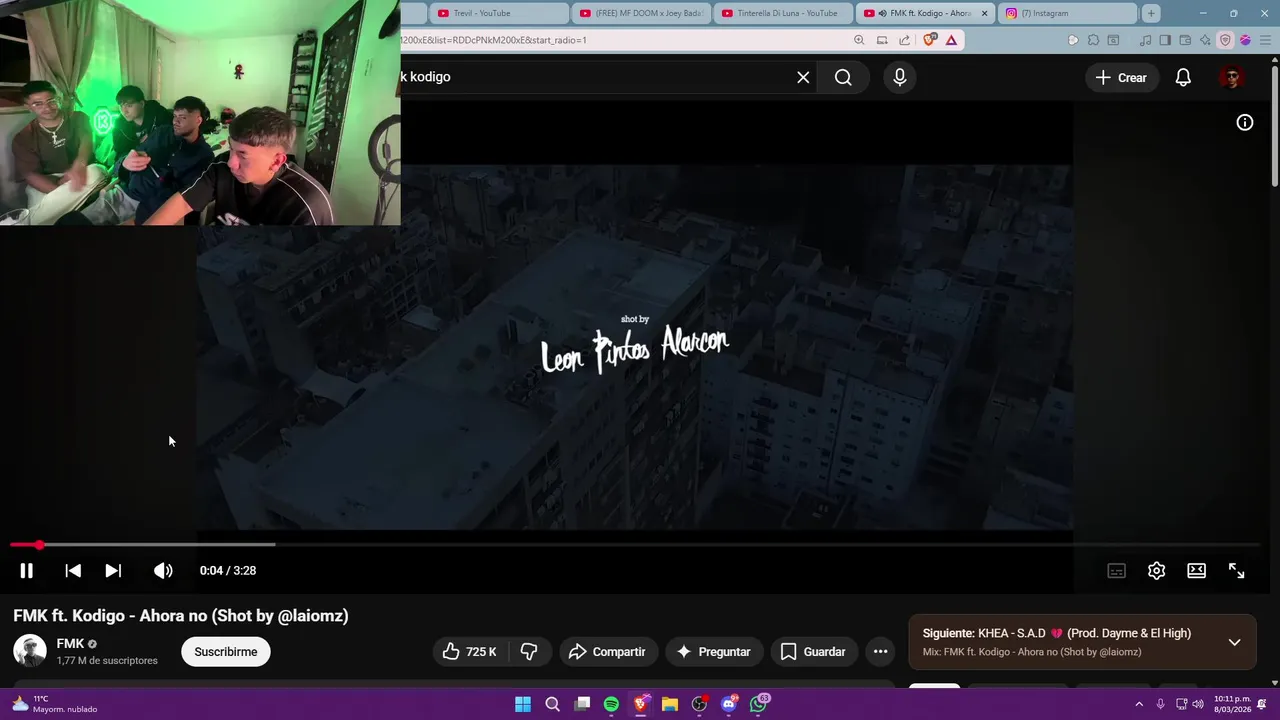Open File Explorer from taskbar
1280x720 pixels.
[x=670, y=704]
